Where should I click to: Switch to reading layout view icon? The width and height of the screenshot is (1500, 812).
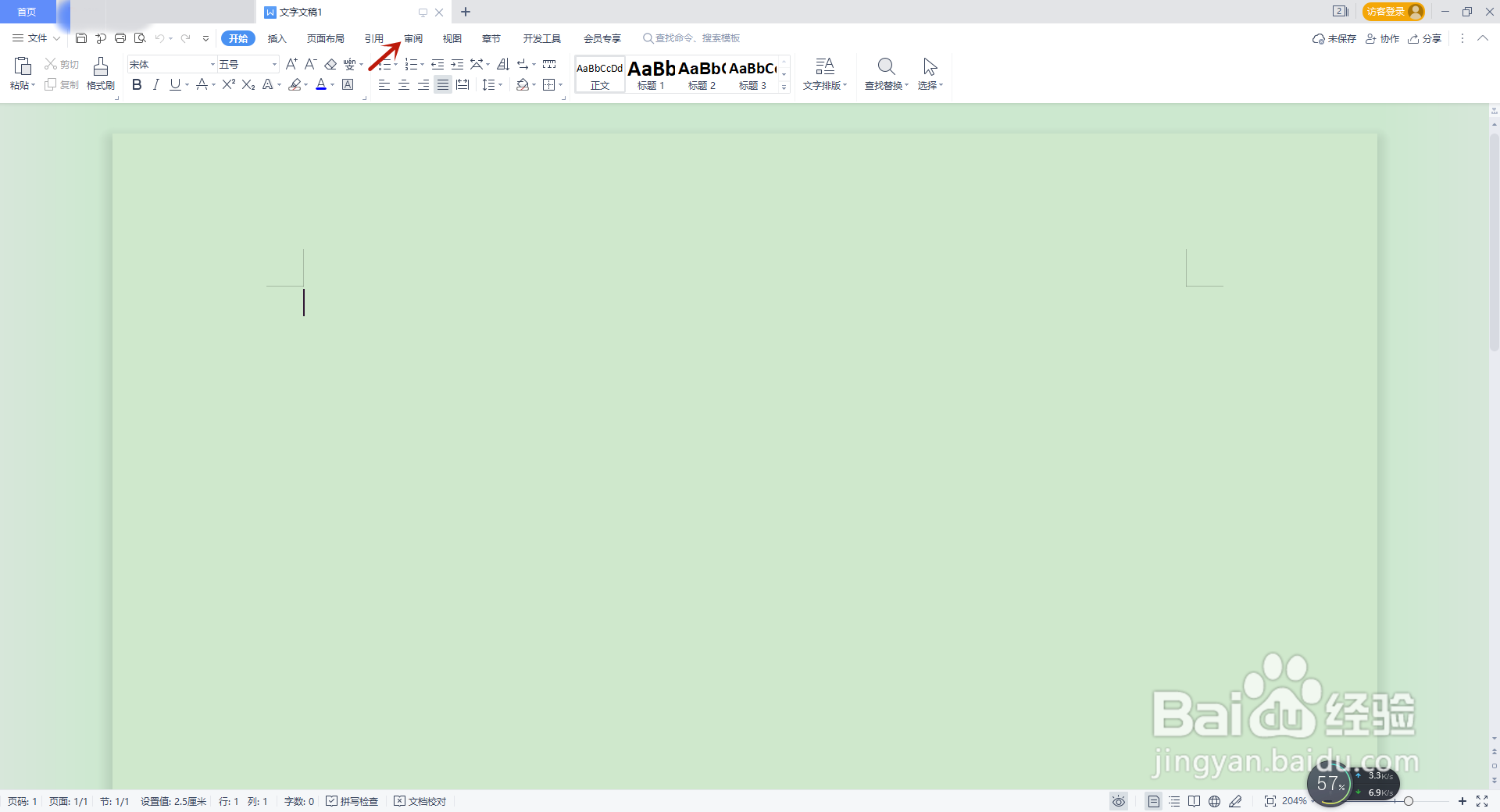coord(1194,801)
